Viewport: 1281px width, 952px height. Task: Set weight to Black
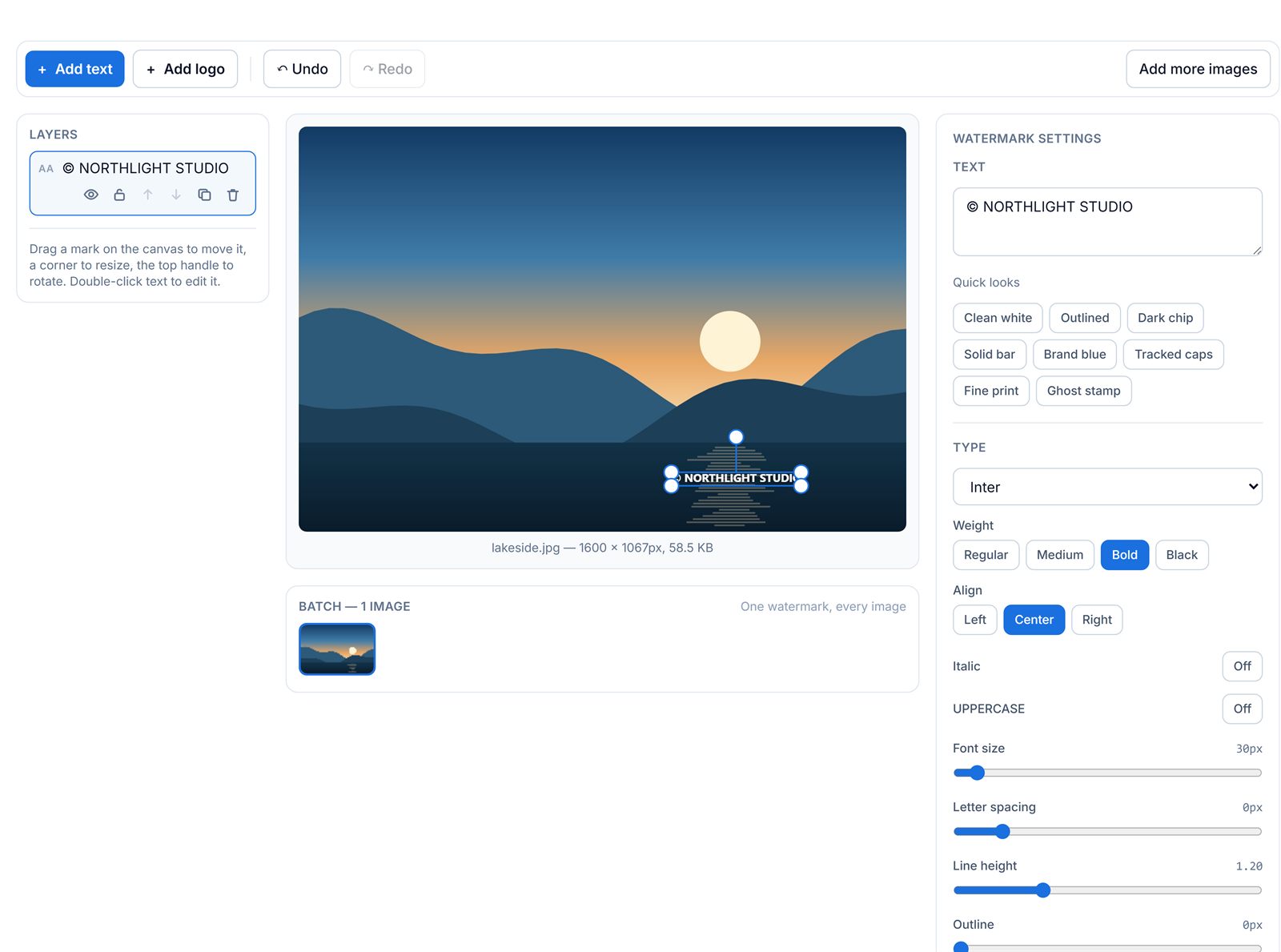(1182, 555)
